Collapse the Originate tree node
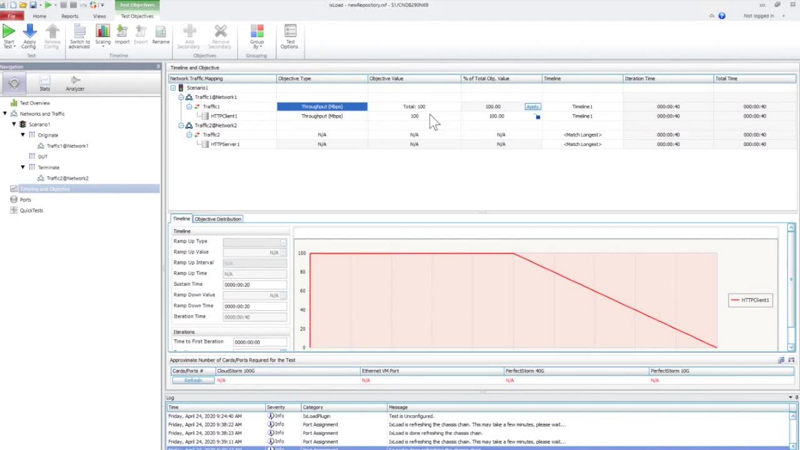 [x=23, y=135]
